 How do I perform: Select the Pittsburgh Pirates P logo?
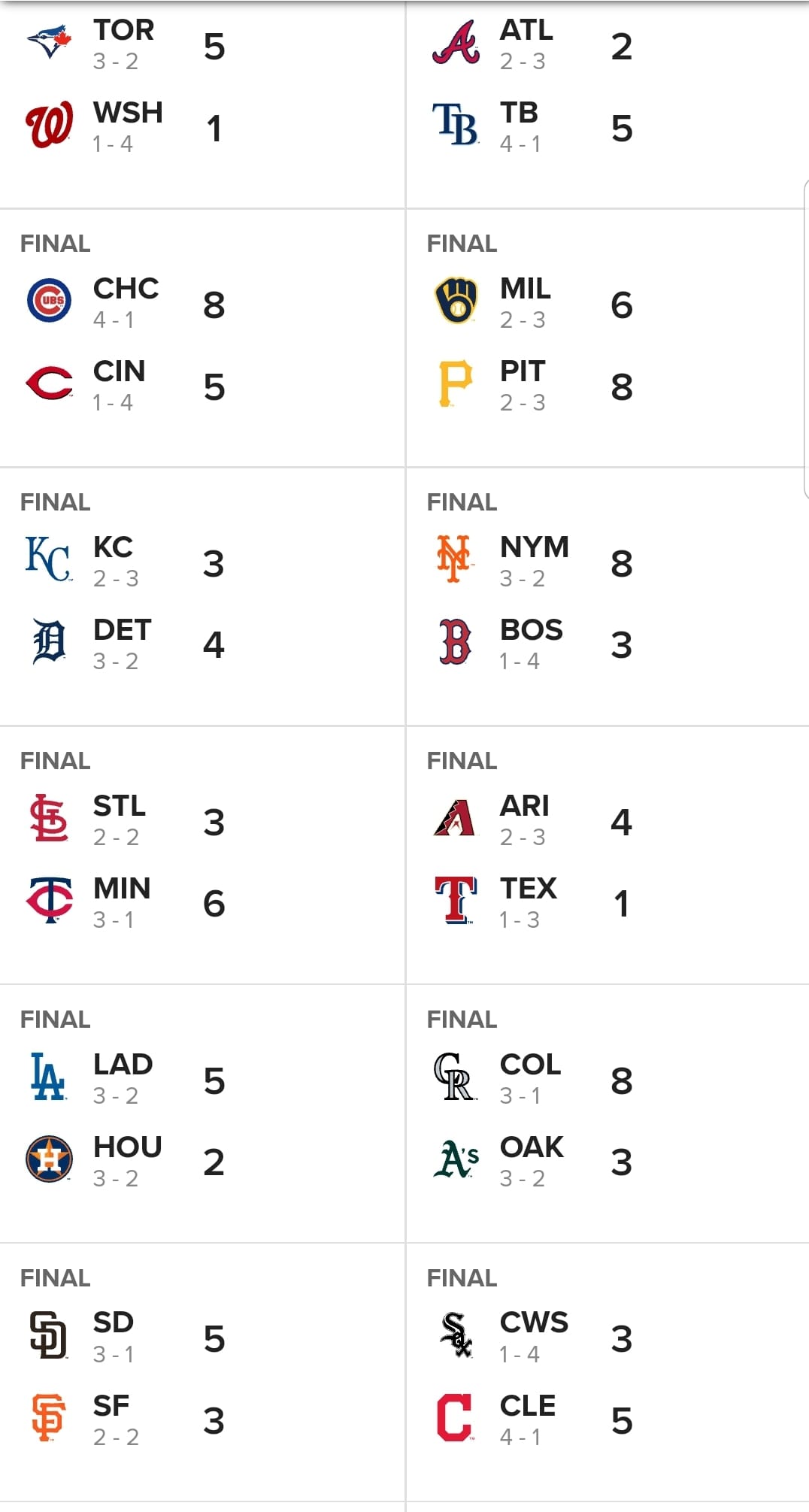point(456,383)
